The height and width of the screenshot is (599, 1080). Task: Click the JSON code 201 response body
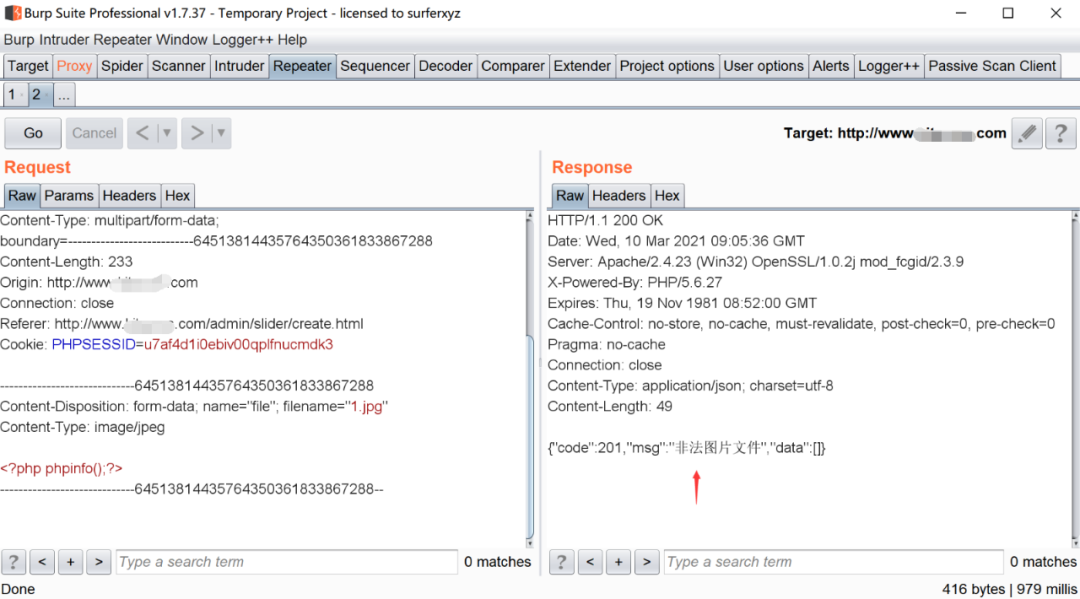point(686,448)
